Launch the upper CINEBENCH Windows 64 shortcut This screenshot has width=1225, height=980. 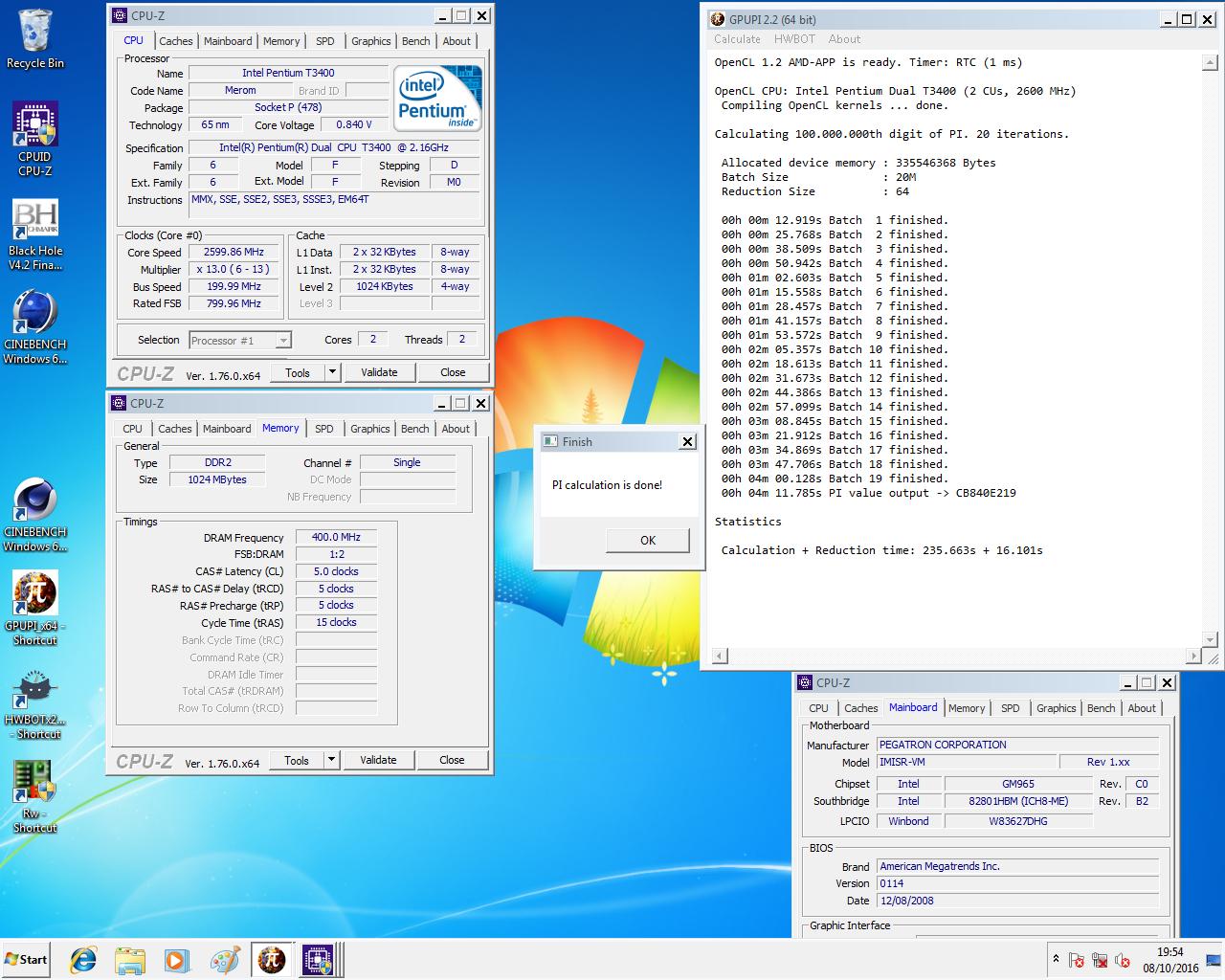(35, 327)
